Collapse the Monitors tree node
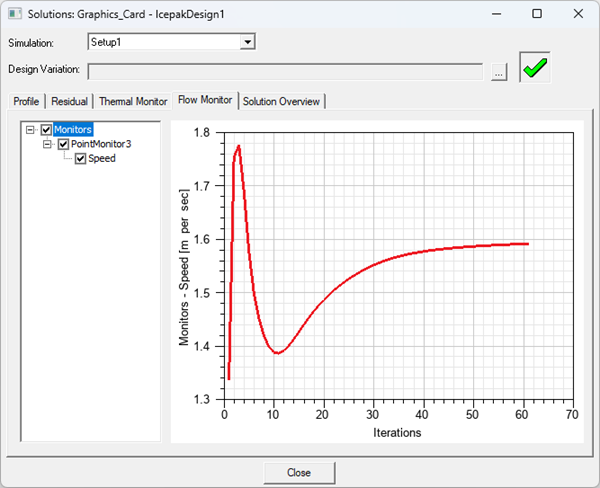600x488 pixels. [x=32, y=130]
